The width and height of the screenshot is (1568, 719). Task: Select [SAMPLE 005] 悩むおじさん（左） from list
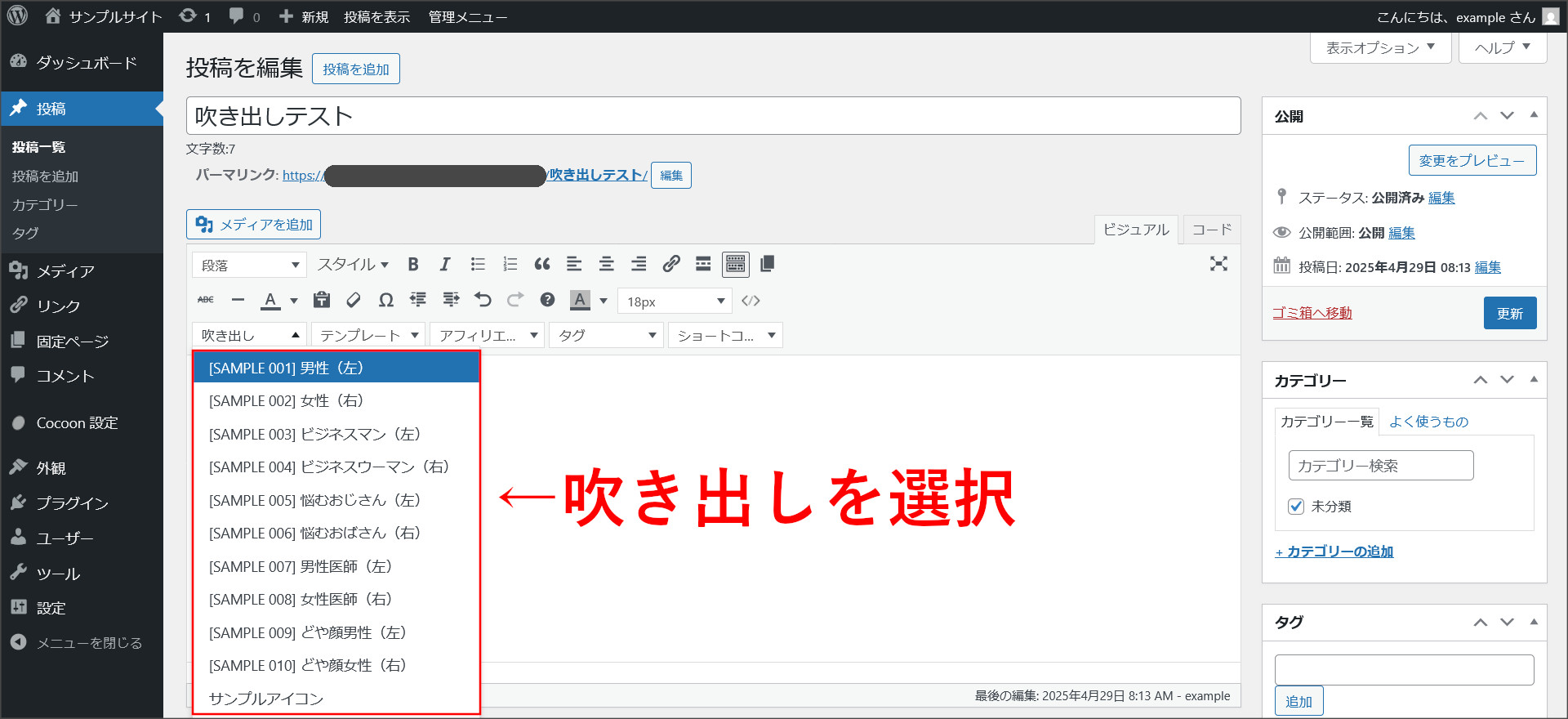(x=314, y=500)
